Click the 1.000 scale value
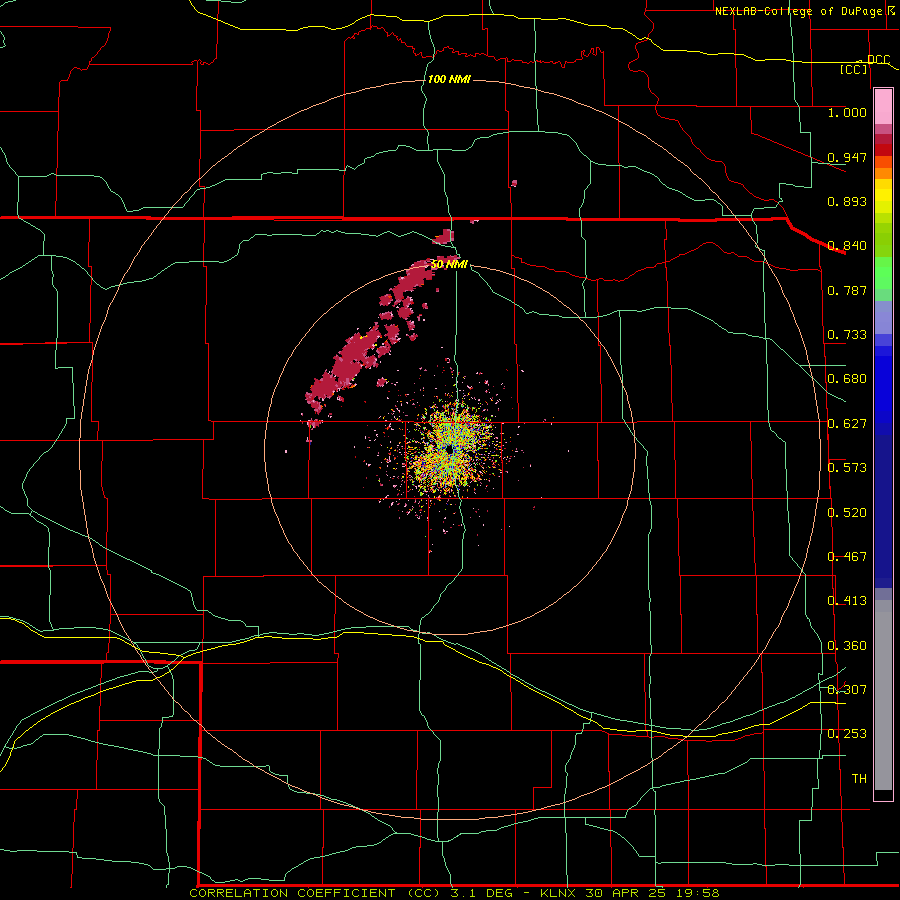900x900 pixels. [x=847, y=112]
